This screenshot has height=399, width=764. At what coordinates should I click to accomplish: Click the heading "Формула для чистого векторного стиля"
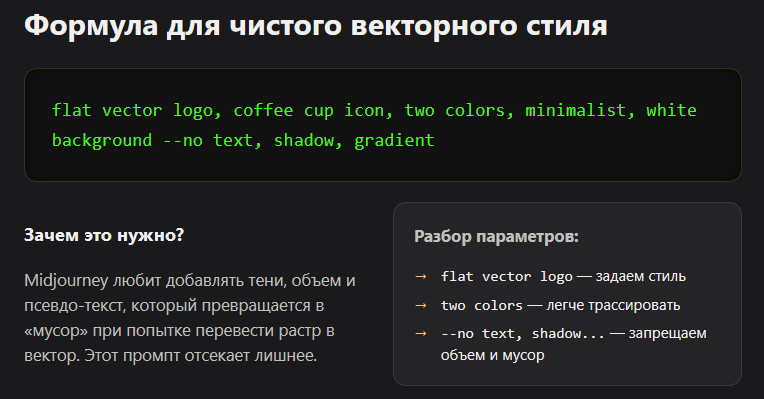[316, 26]
